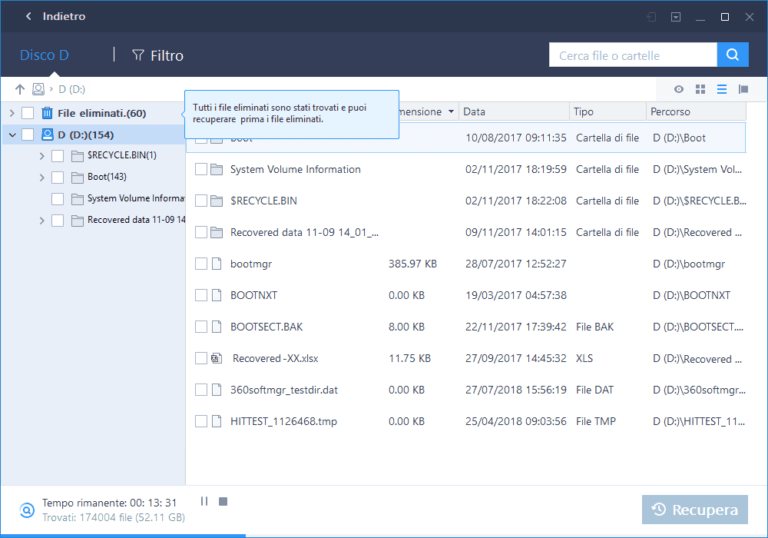Select the File eliminati checkbox in tree
Image resolution: width=768 pixels, height=538 pixels.
pyautogui.click(x=28, y=113)
